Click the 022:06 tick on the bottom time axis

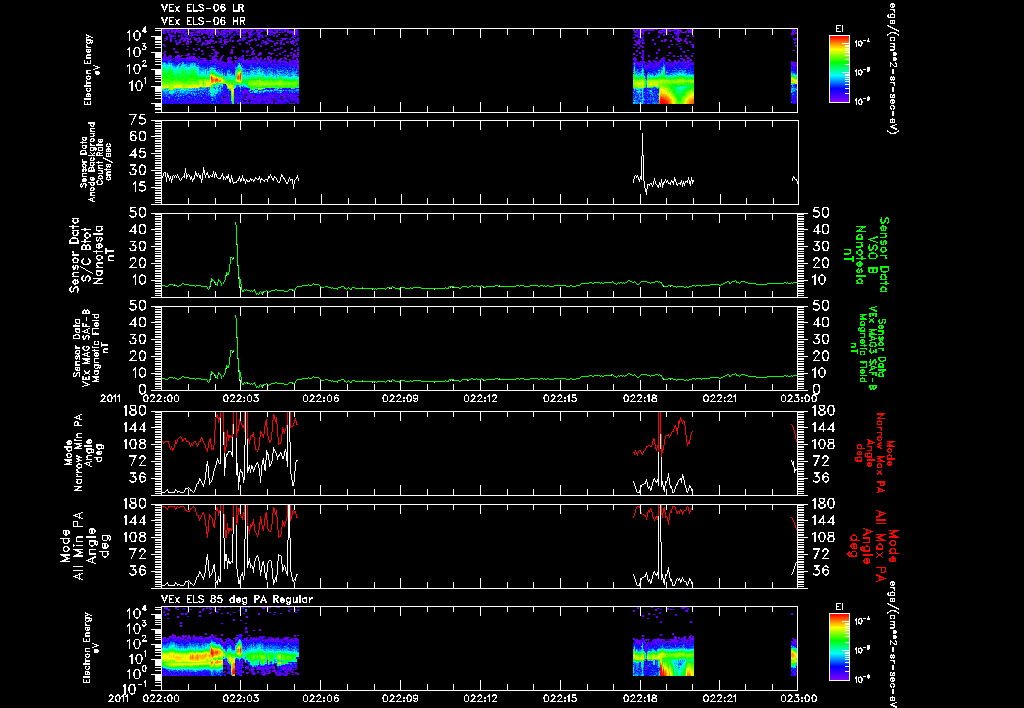tap(321, 698)
